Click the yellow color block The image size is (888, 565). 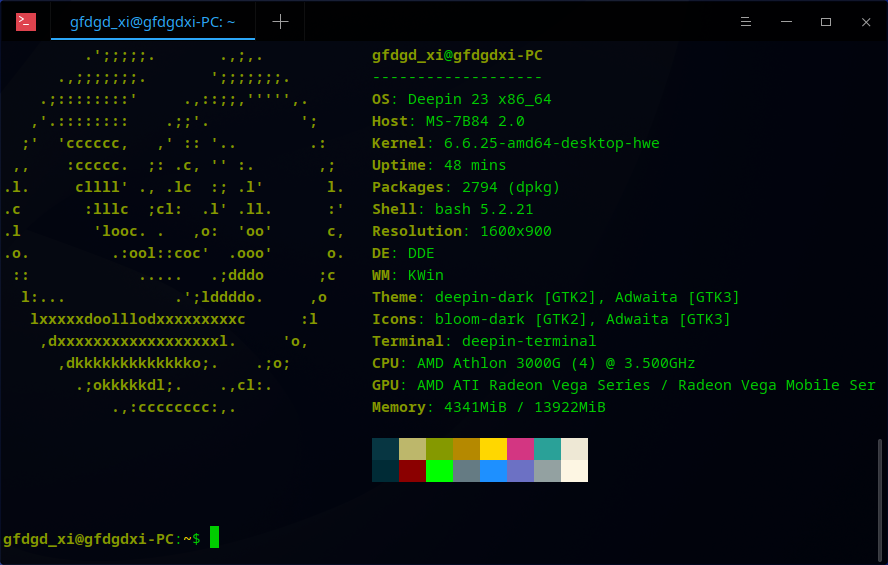pyautogui.click(x=493, y=449)
